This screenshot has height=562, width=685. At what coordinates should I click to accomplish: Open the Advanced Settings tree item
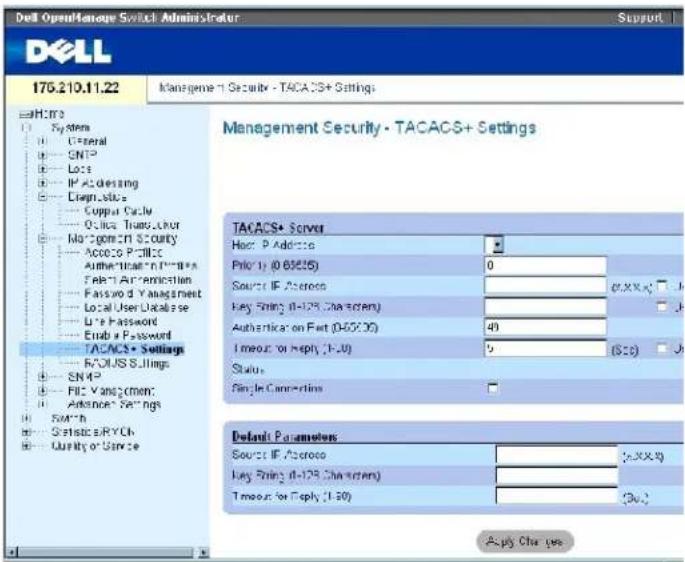point(114,405)
